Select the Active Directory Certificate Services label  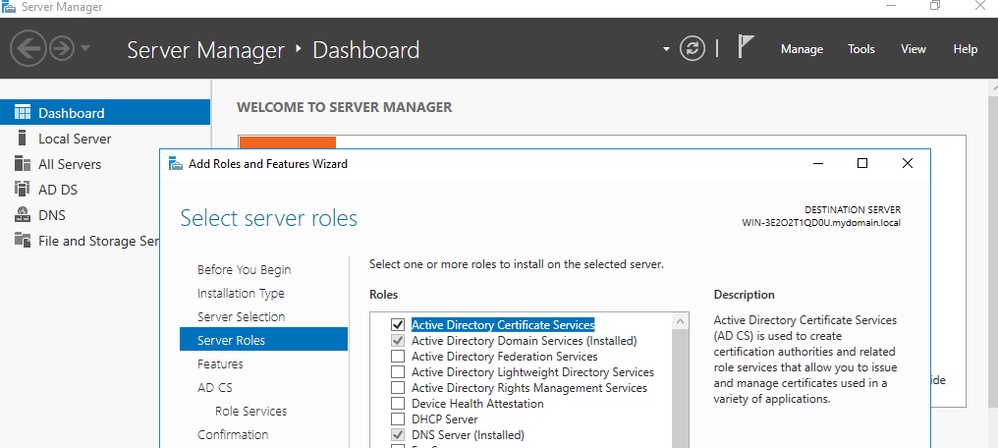point(503,325)
